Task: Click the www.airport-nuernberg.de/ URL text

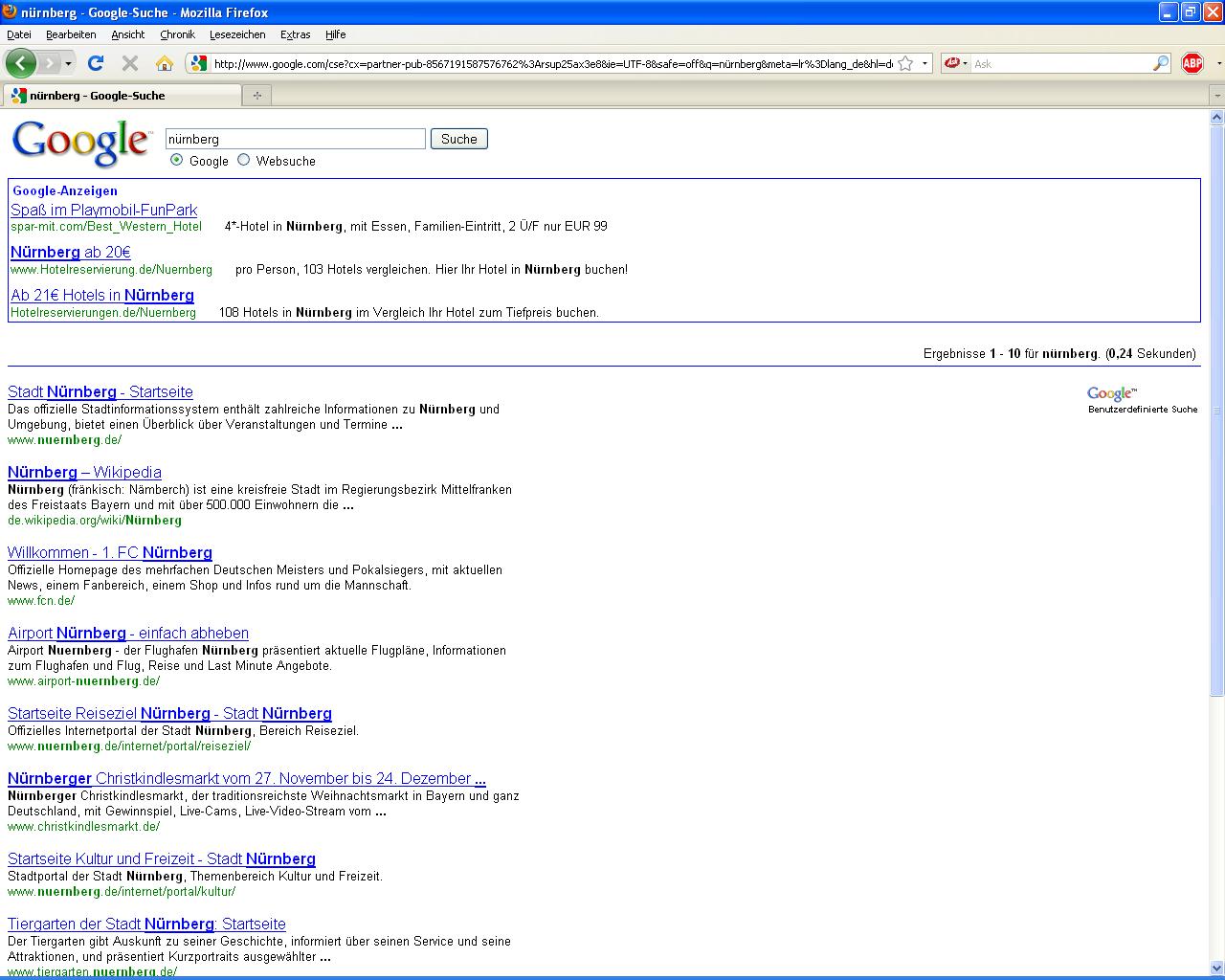Action: 84,681
